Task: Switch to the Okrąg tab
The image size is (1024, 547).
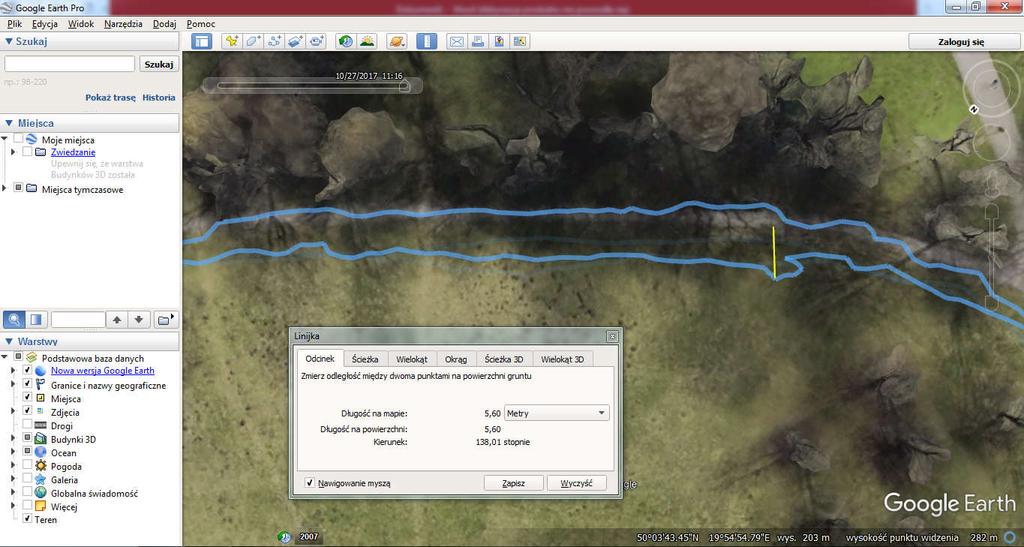Action: pos(456,359)
